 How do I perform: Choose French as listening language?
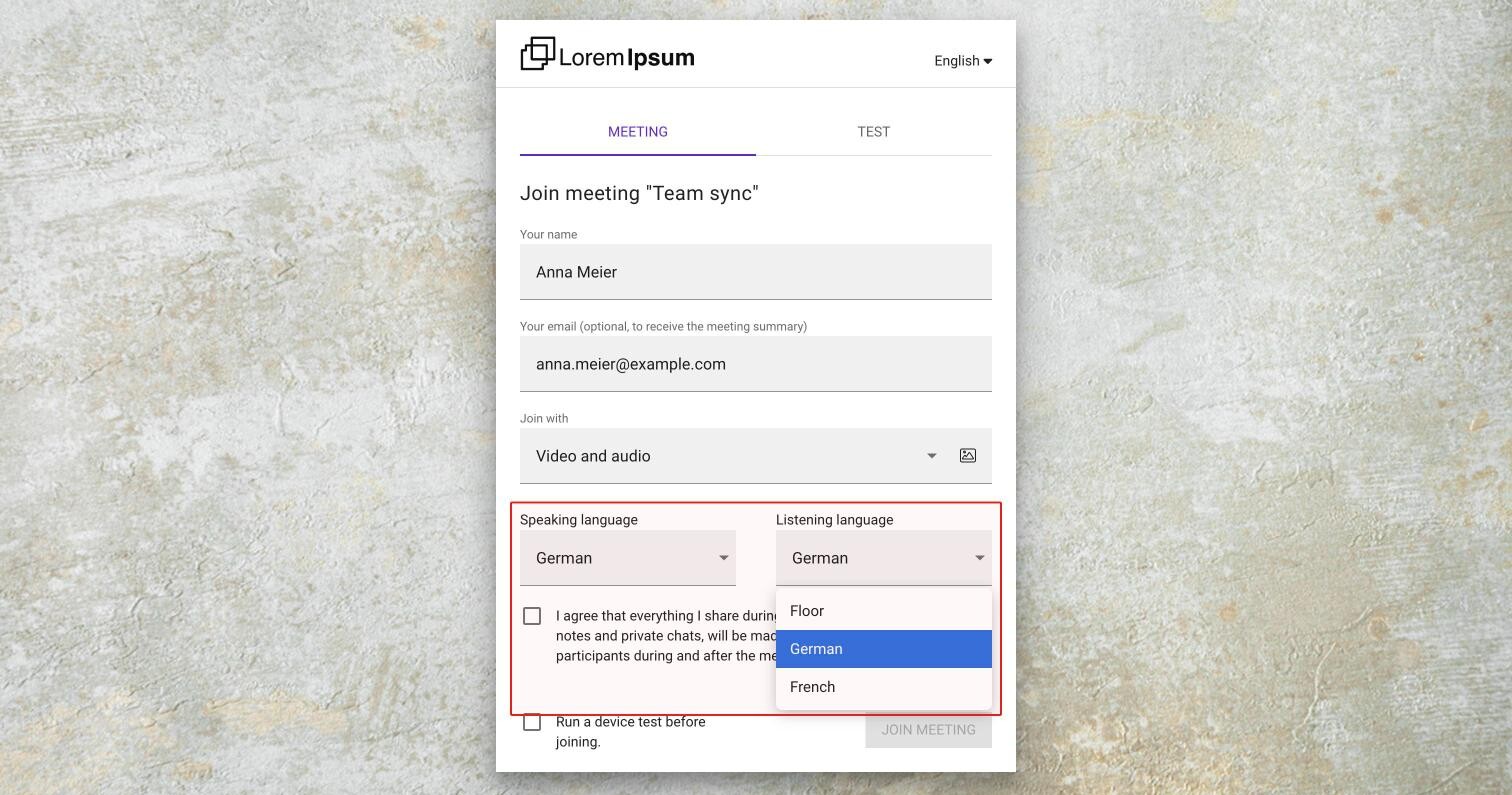pyautogui.click(x=884, y=687)
